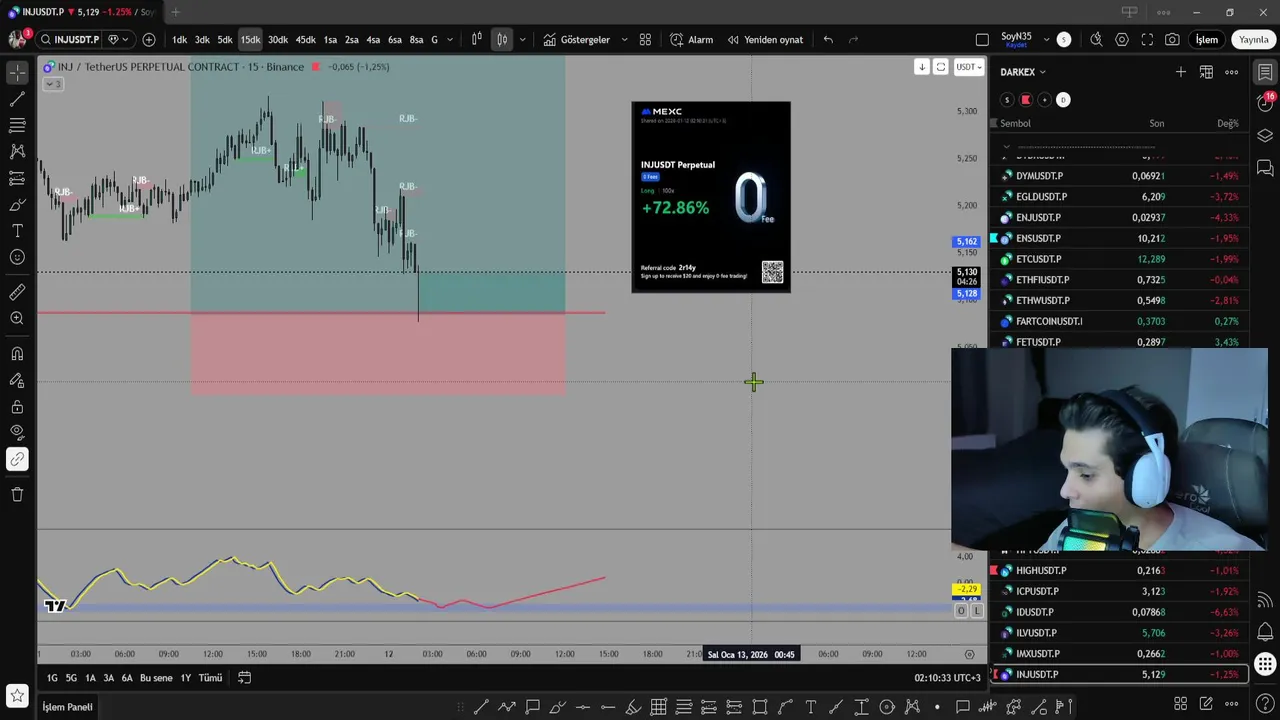Remove drawings with trash icon
Viewport: 1280px width, 720px height.
(17, 494)
